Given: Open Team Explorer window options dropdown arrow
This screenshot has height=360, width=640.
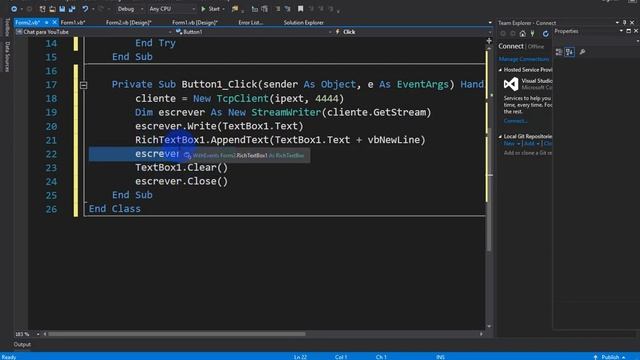Looking at the screenshot, I should 617,23.
